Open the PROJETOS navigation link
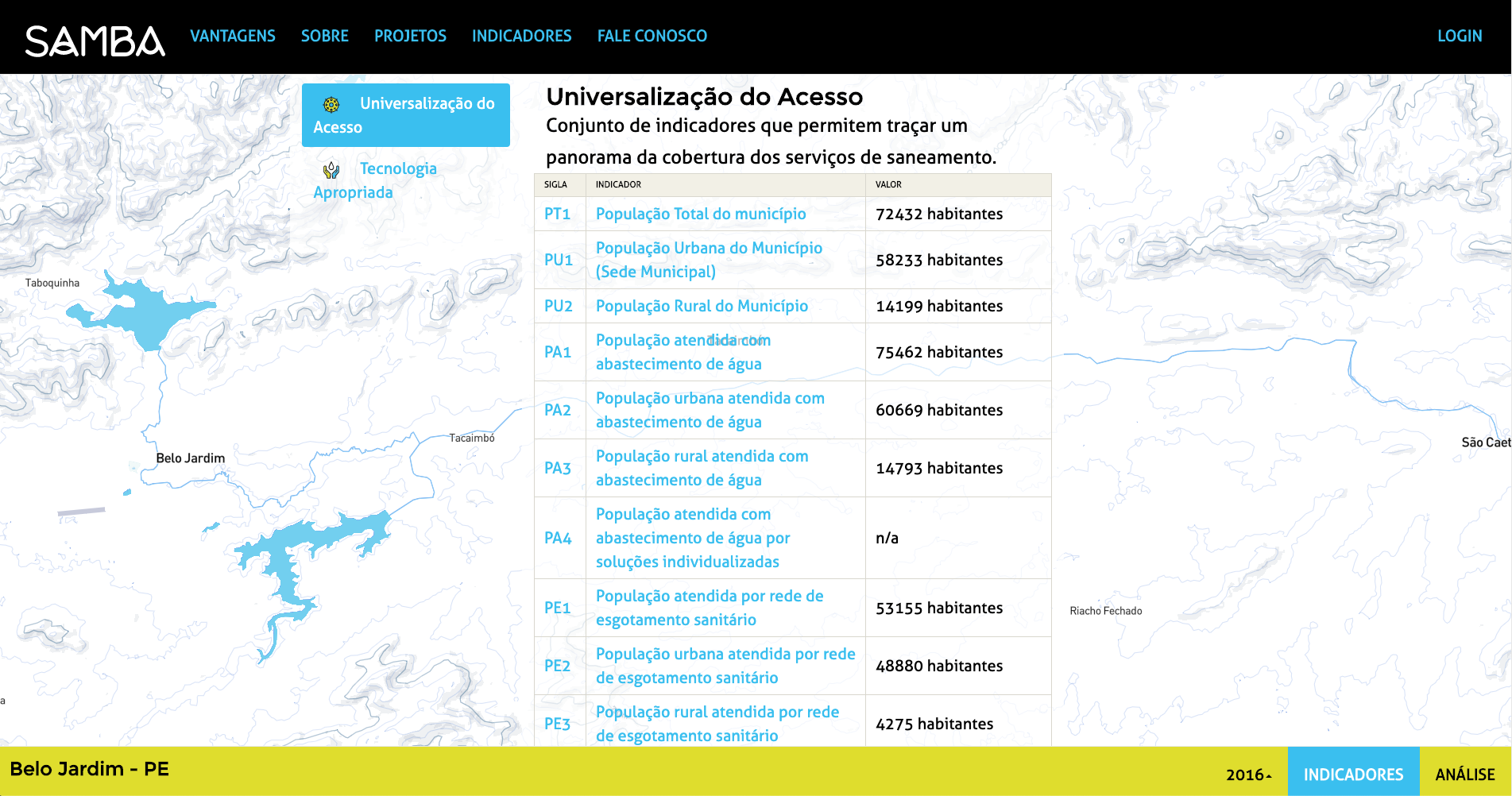Viewport: 1512px width, 796px height. click(x=410, y=36)
